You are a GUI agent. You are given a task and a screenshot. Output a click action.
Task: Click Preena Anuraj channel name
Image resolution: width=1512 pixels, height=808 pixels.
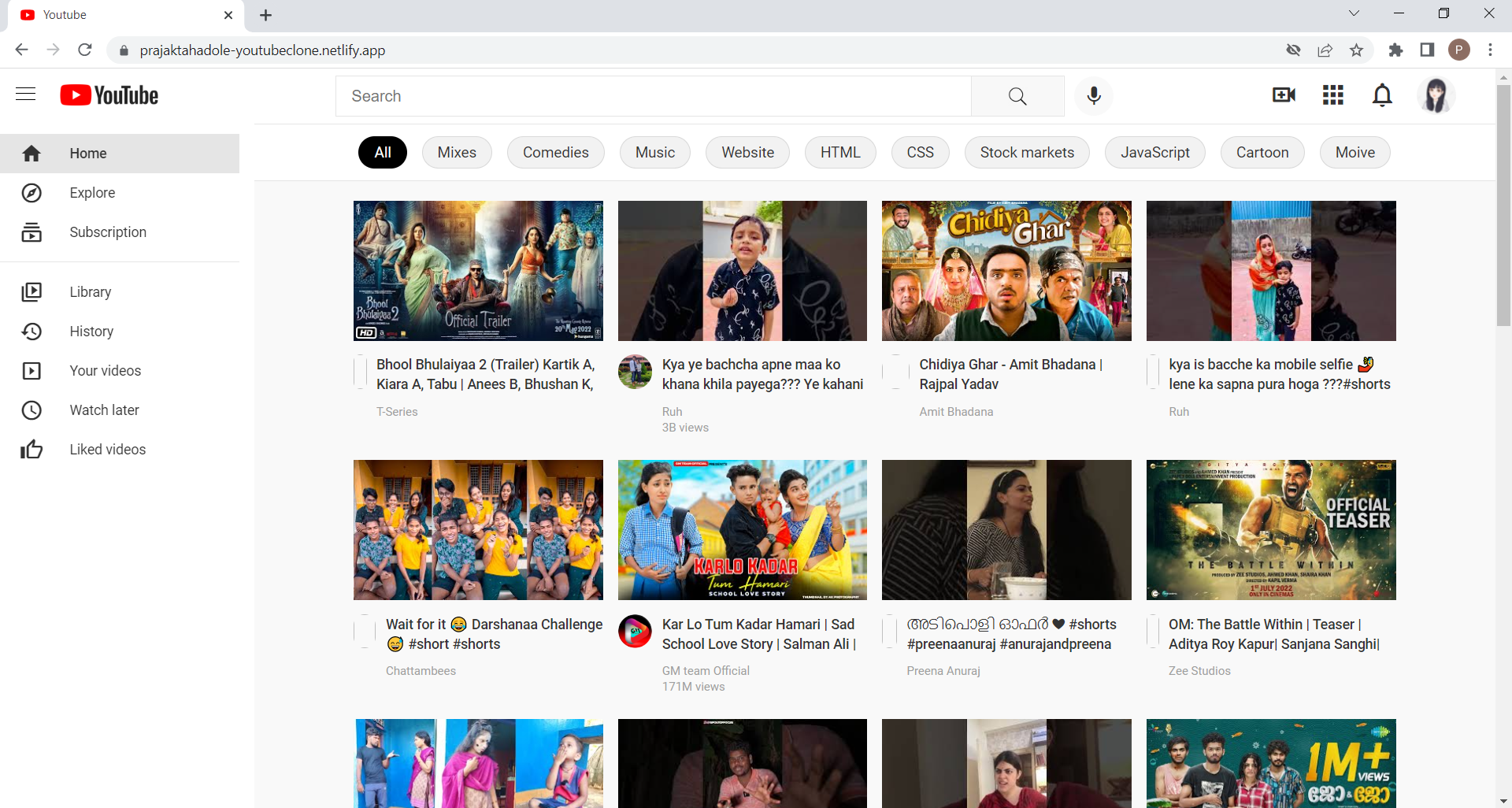(943, 671)
